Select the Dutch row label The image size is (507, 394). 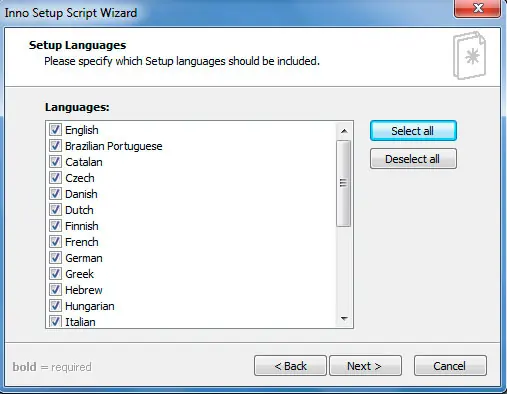pos(79,210)
